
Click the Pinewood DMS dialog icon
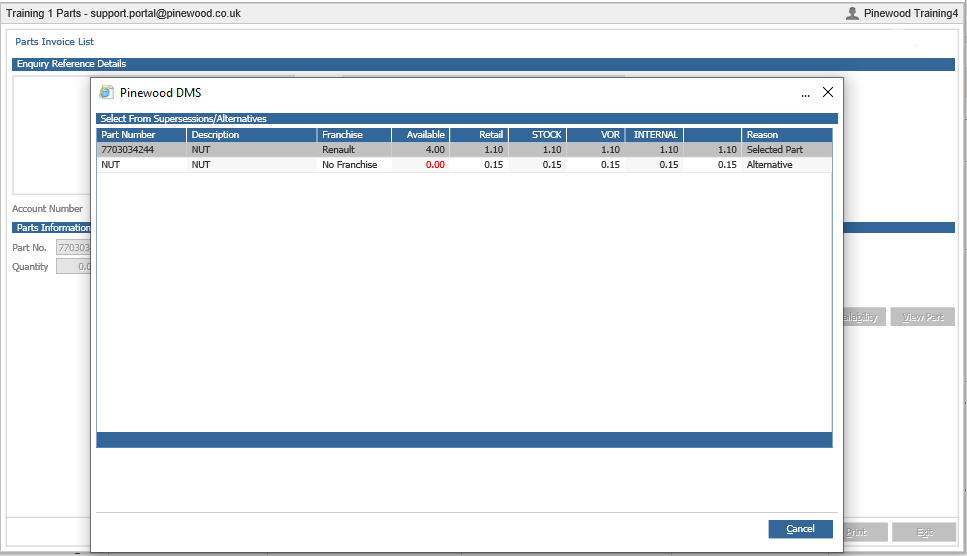[x=107, y=92]
